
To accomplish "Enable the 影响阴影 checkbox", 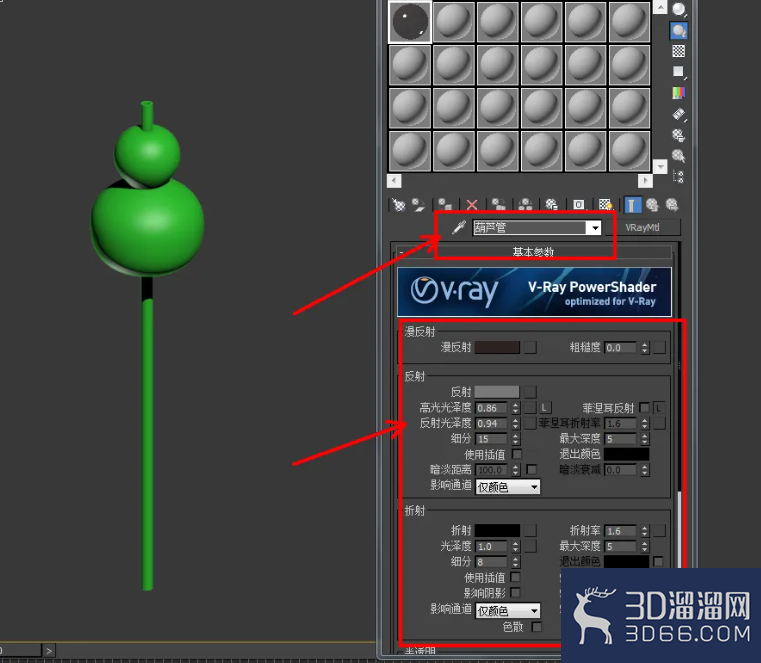I will point(515,593).
